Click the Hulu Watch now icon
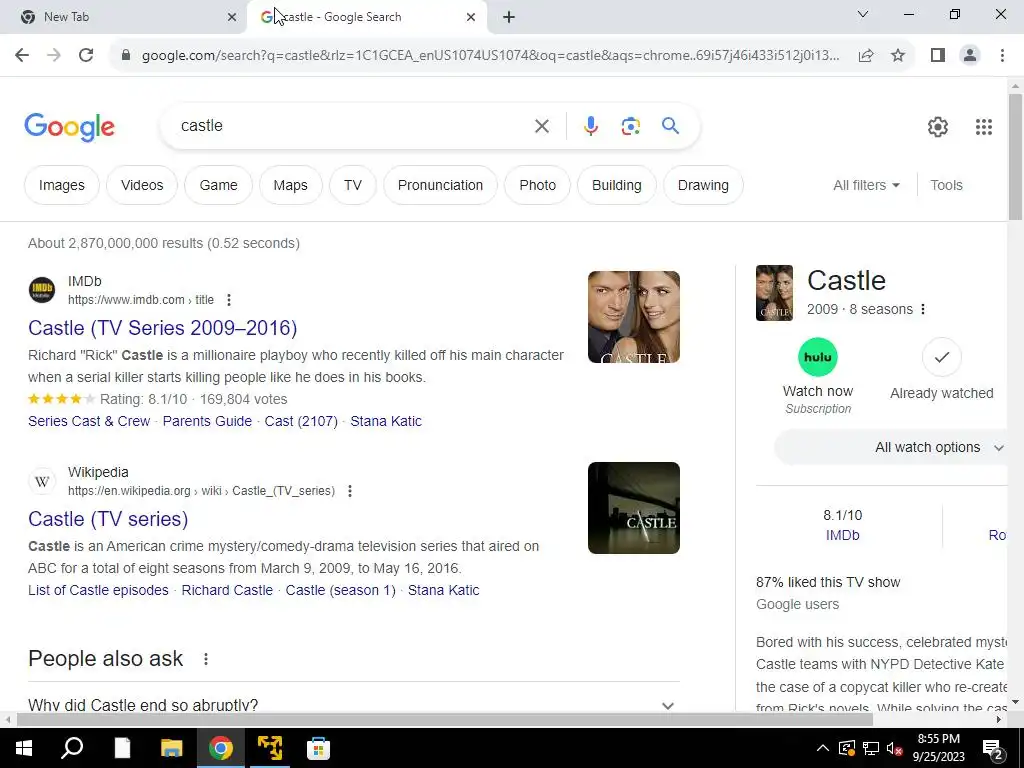The height and width of the screenshot is (768, 1024). point(818,357)
